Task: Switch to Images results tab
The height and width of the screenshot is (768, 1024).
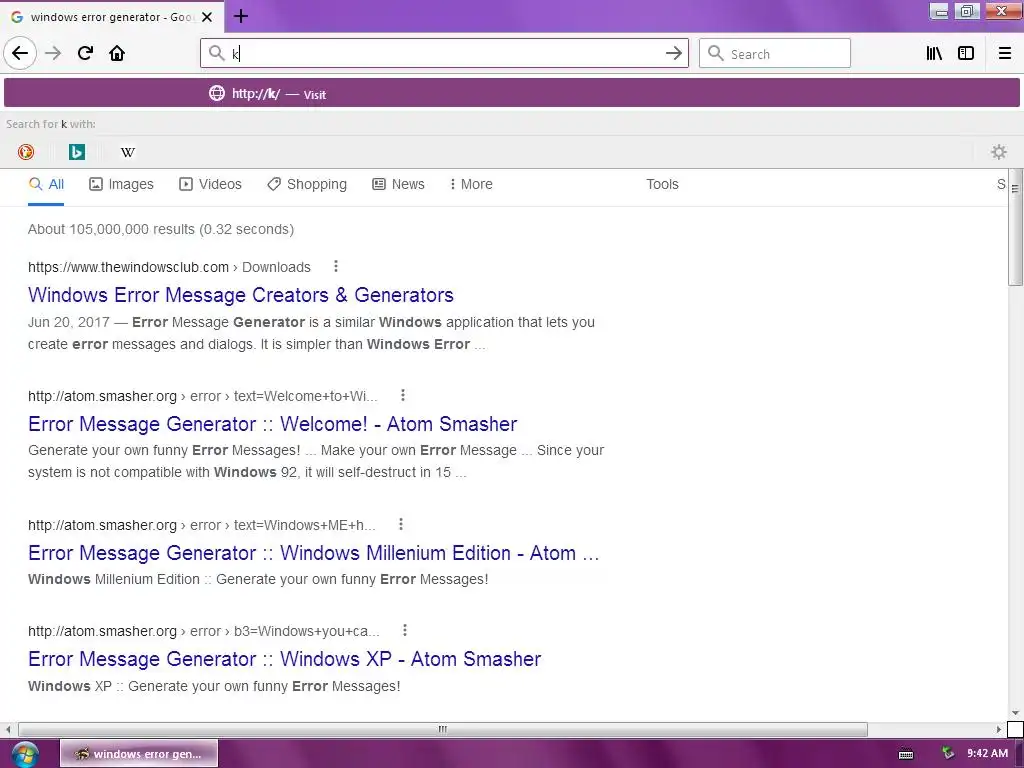Action: [121, 184]
